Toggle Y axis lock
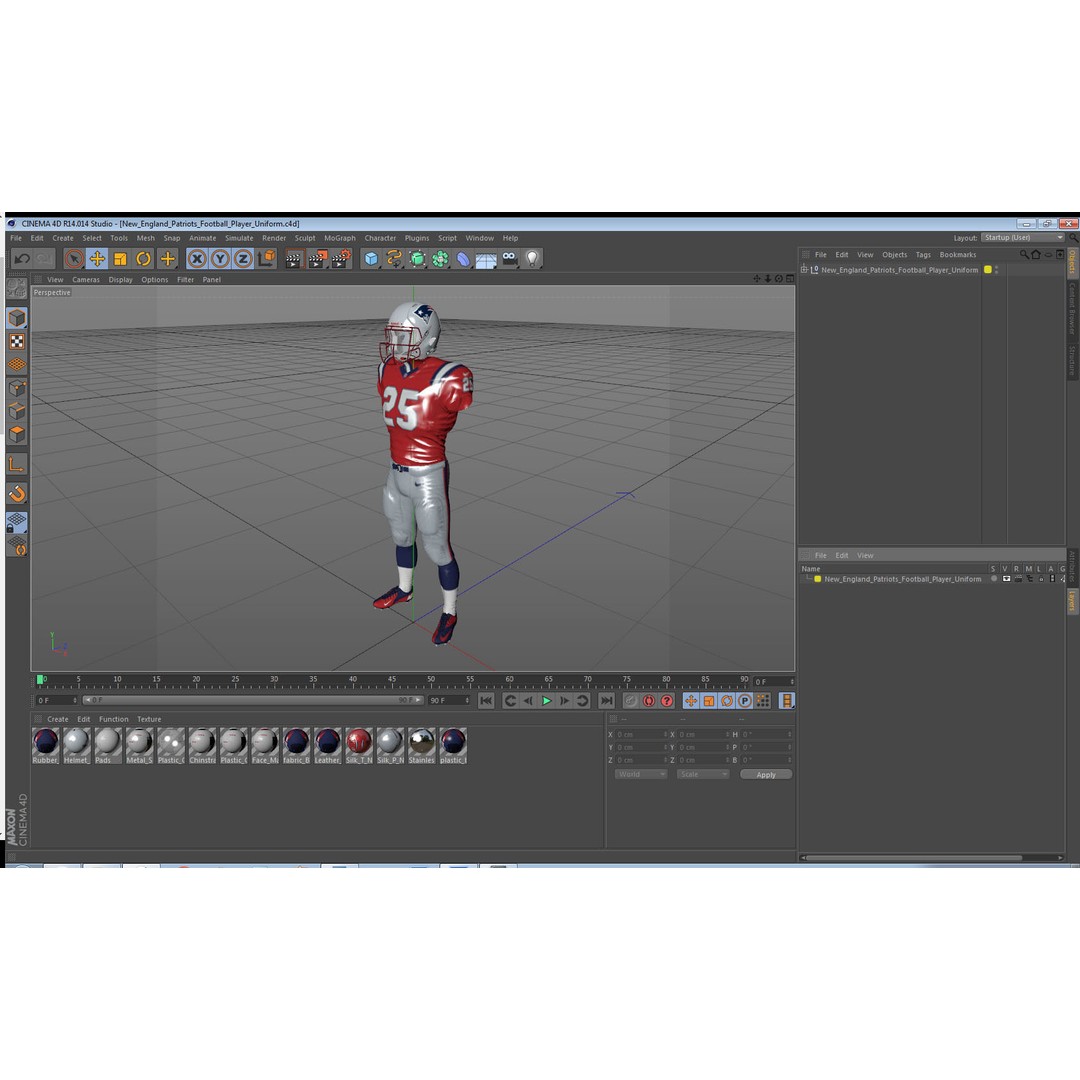This screenshot has width=1080, height=1080. pos(220,259)
